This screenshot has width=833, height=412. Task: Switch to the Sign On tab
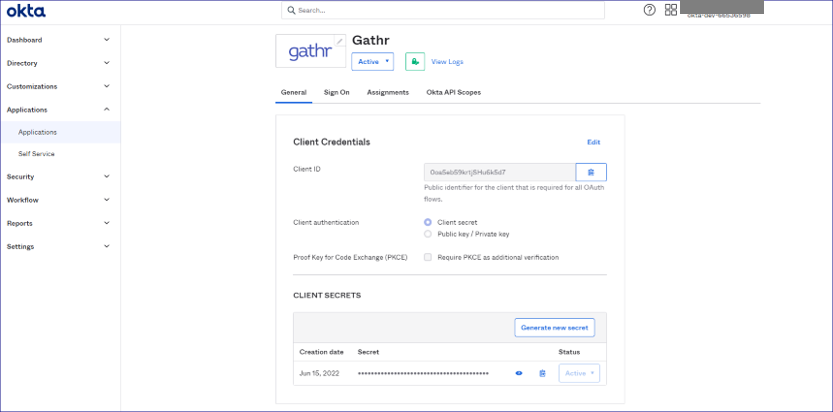[x=336, y=92]
